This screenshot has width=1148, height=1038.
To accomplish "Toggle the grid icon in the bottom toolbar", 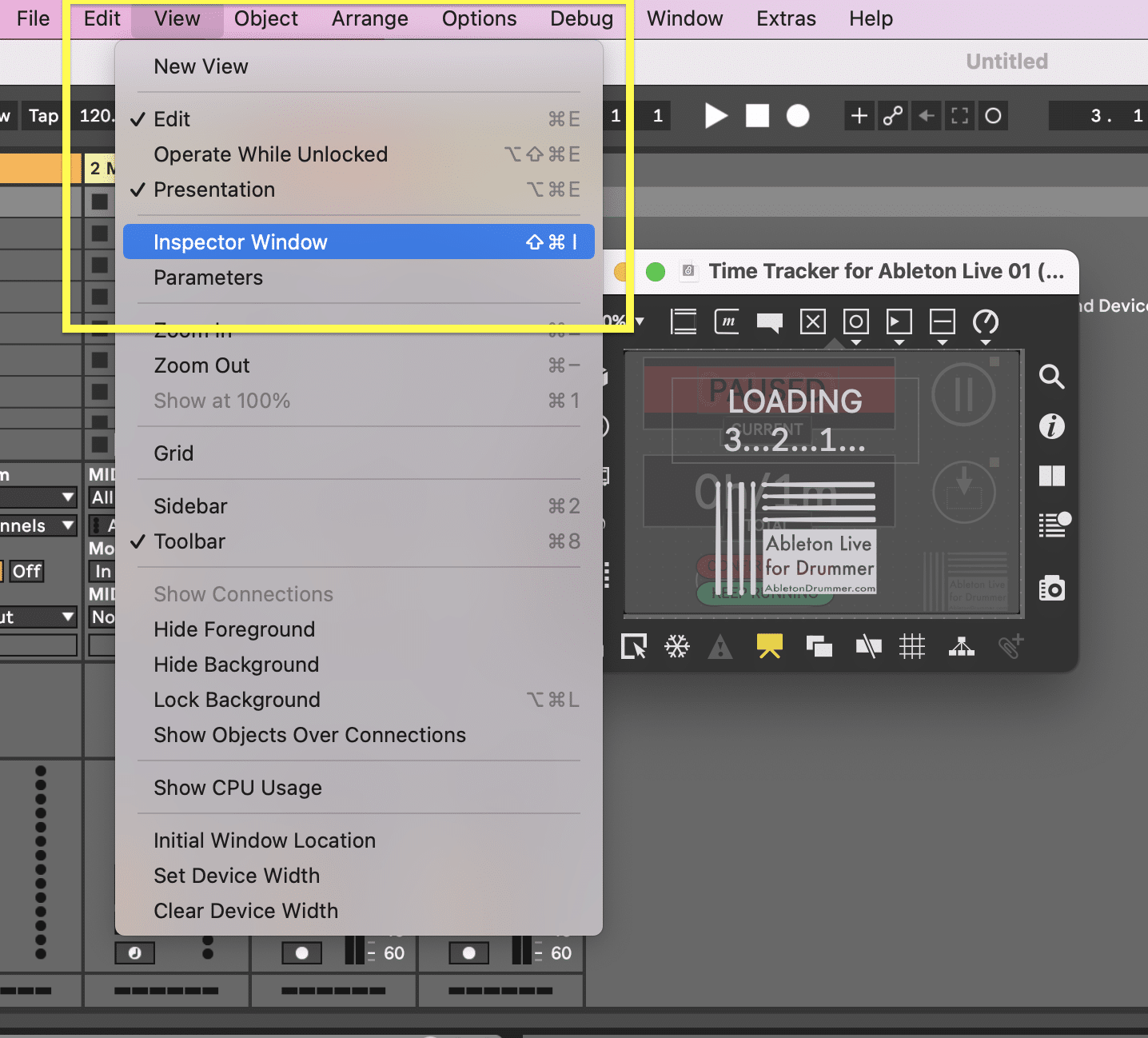I will pyautogui.click(x=911, y=646).
